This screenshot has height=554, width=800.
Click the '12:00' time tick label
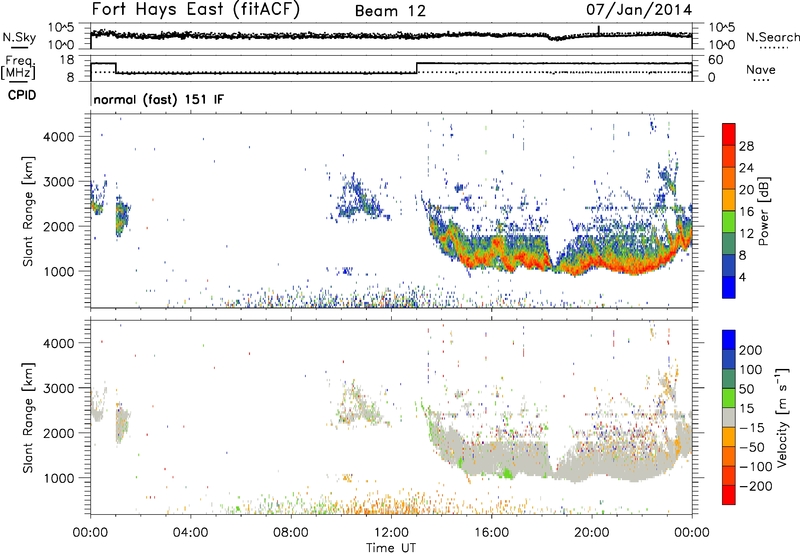coord(391,533)
